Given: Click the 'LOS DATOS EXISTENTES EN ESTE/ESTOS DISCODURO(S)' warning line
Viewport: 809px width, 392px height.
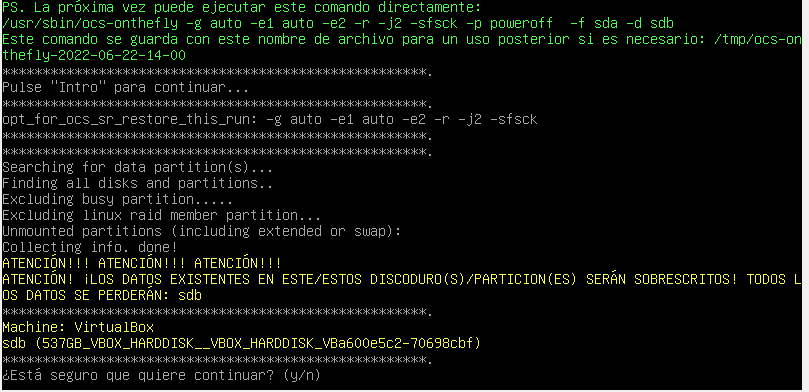Looking at the screenshot, I should (402, 280).
